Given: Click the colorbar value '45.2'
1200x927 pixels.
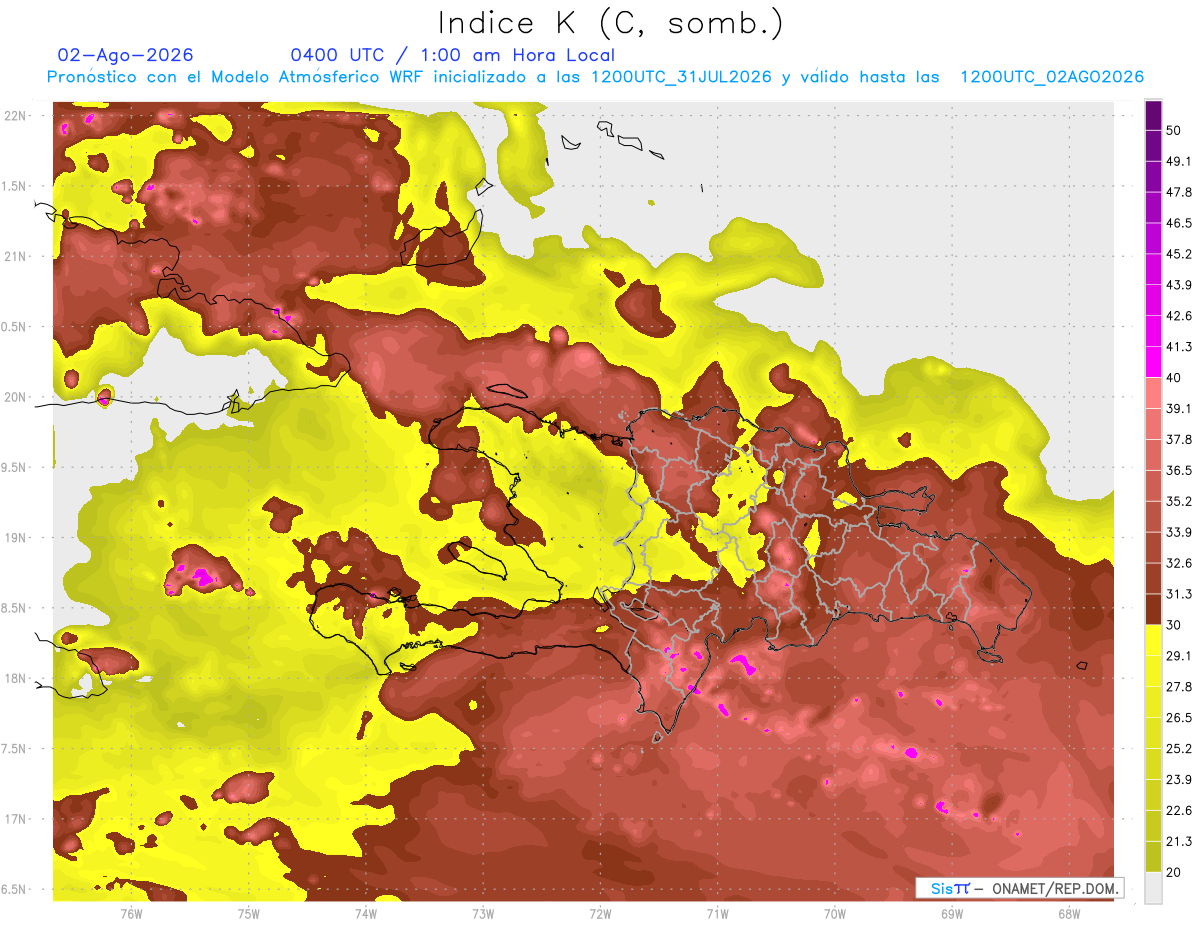Looking at the screenshot, I should (1179, 254).
